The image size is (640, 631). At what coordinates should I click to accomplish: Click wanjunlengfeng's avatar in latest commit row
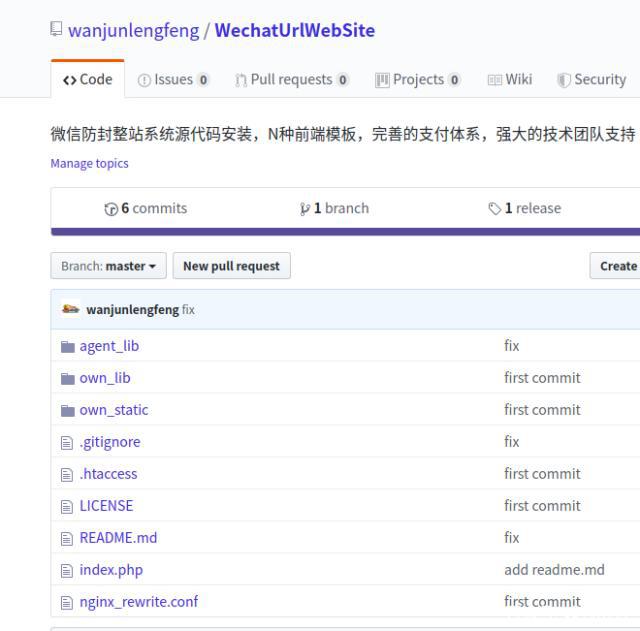[70, 309]
